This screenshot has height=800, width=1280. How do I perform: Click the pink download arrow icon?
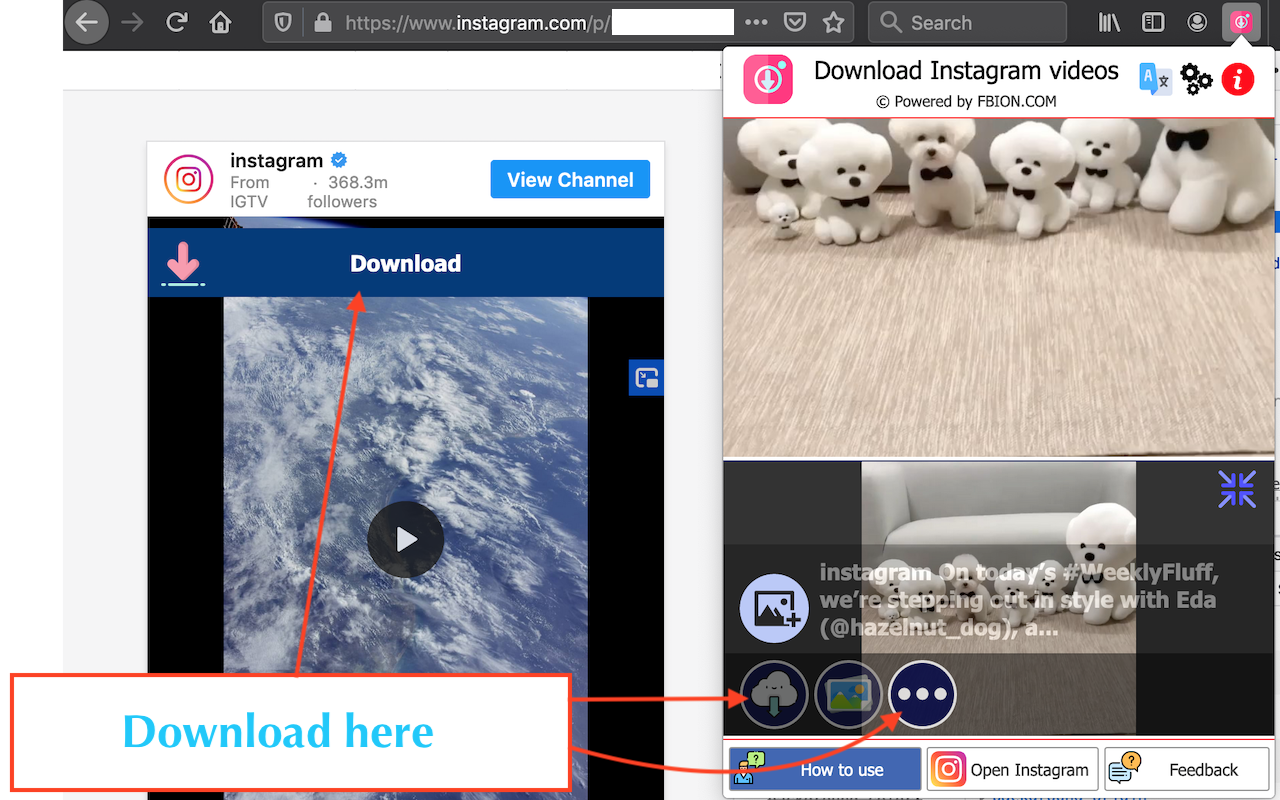coord(183,263)
